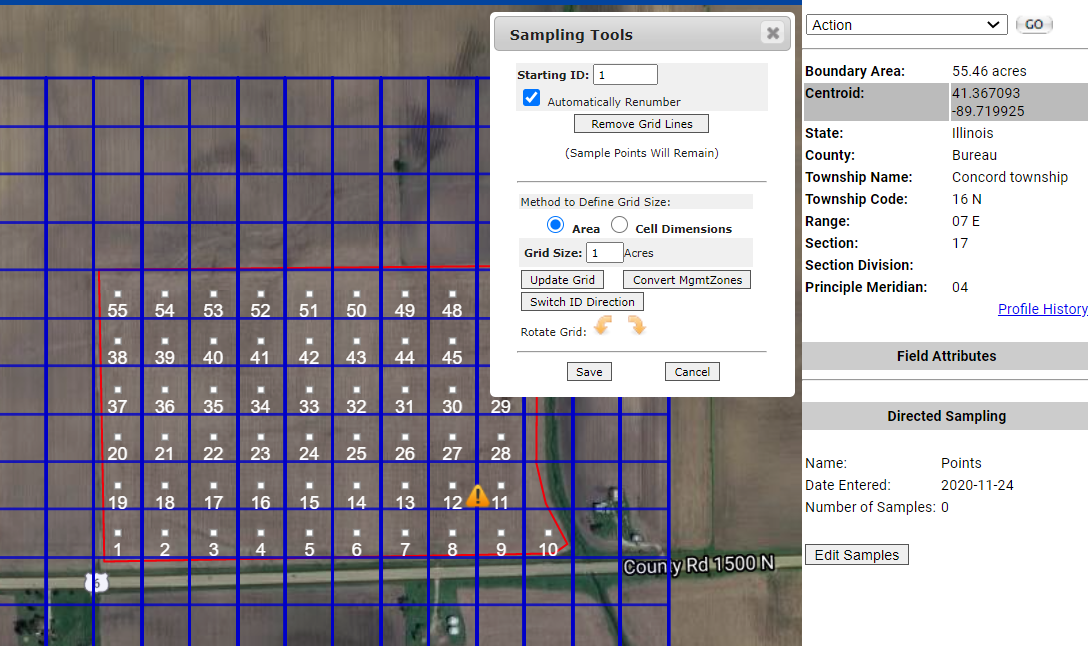
Task: Select the Area grid size method
Action: point(555,225)
